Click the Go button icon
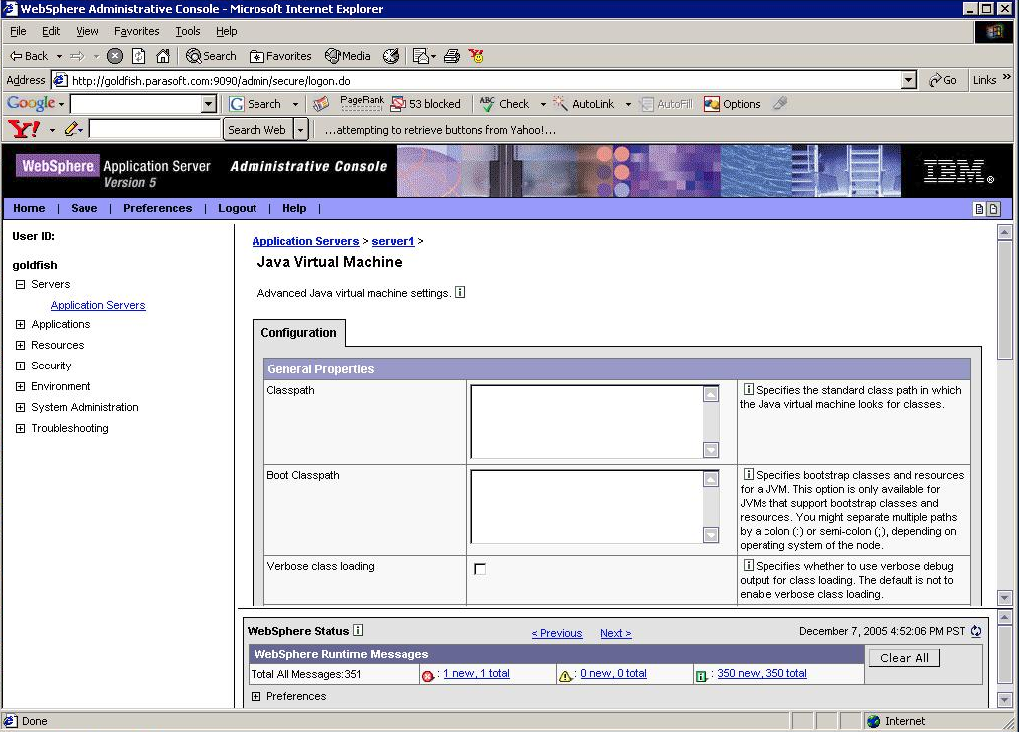This screenshot has height=732, width=1019. tap(943, 80)
